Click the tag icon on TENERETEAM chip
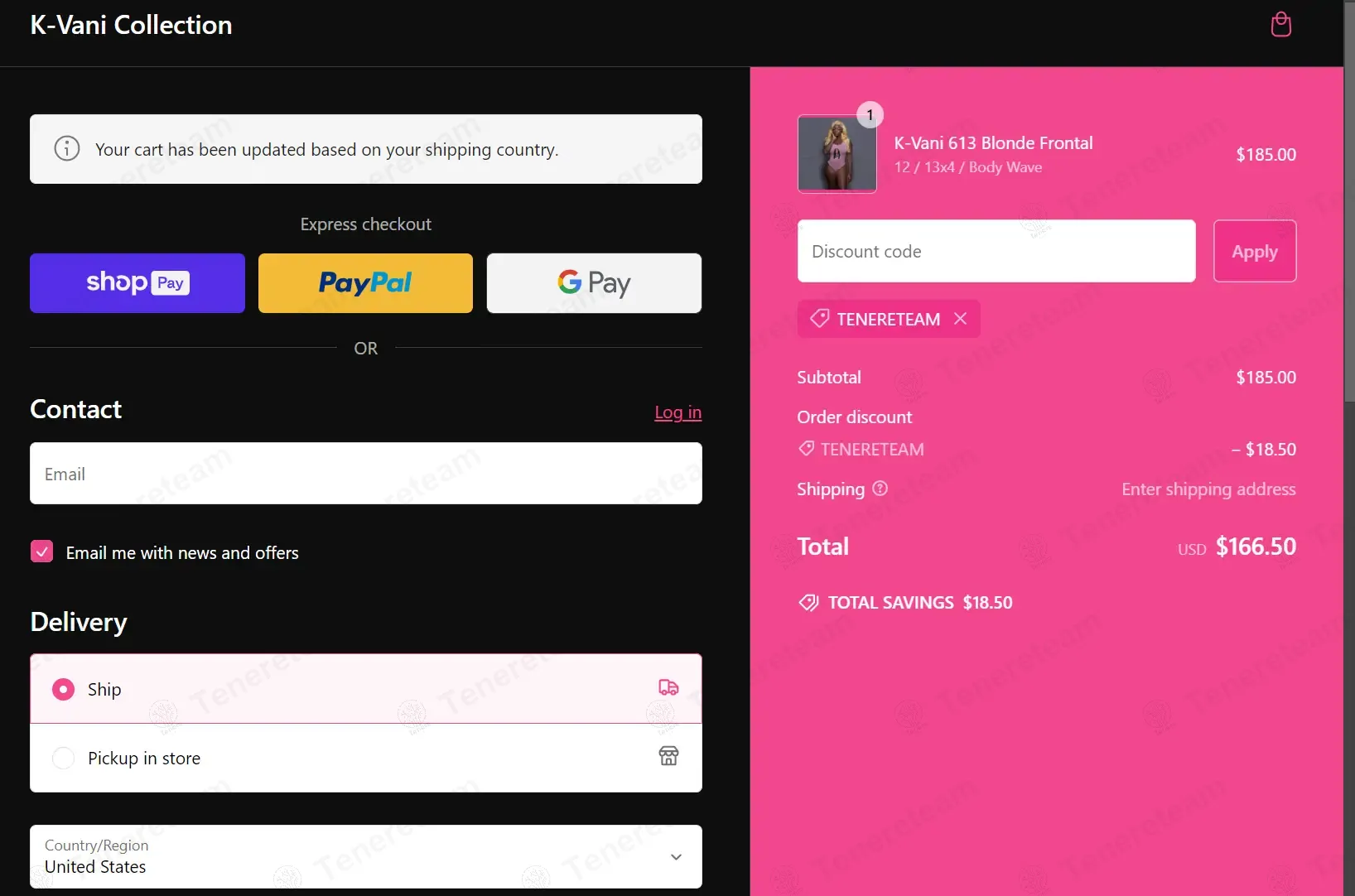This screenshot has width=1355, height=896. coord(819,319)
